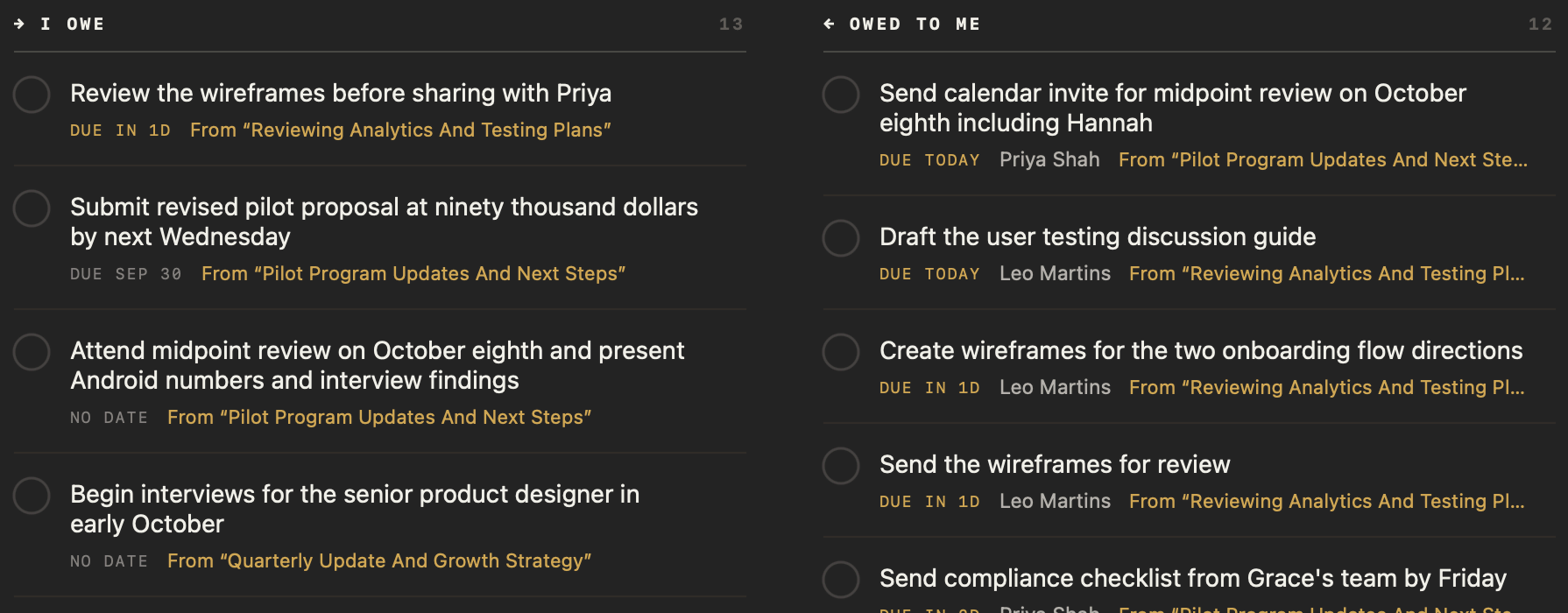Screen dimensions: 1568x613
Task: Click NO DATE under Attend midpoint review task
Action: [109, 418]
